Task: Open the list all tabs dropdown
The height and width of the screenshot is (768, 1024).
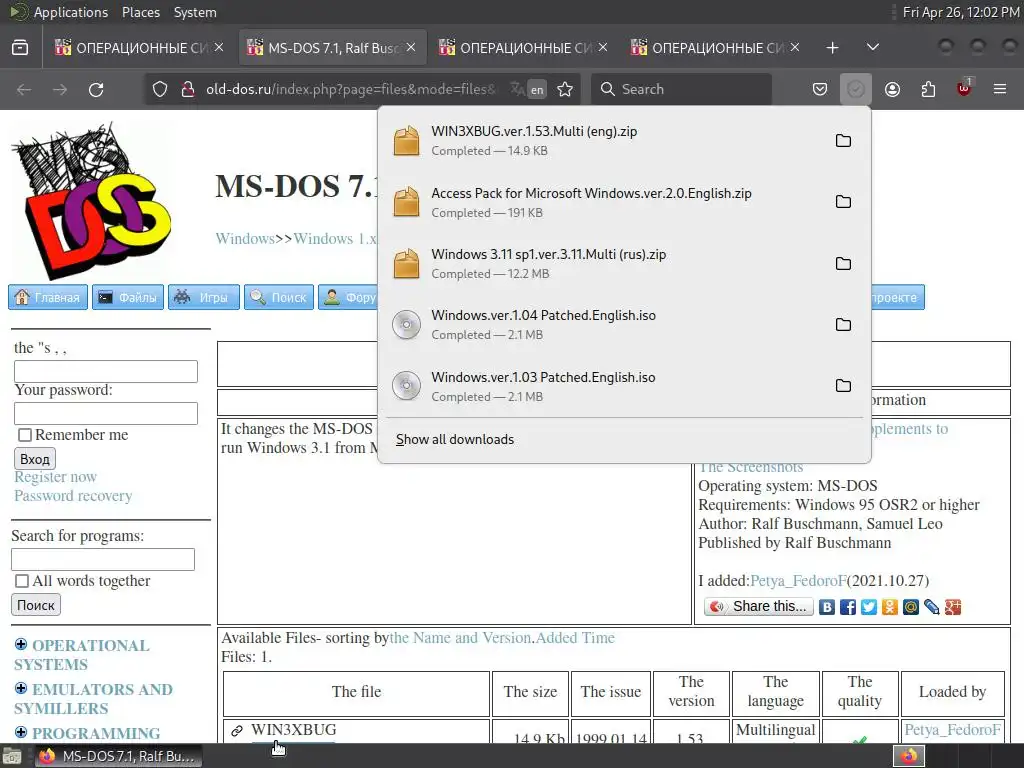Action: (x=872, y=48)
